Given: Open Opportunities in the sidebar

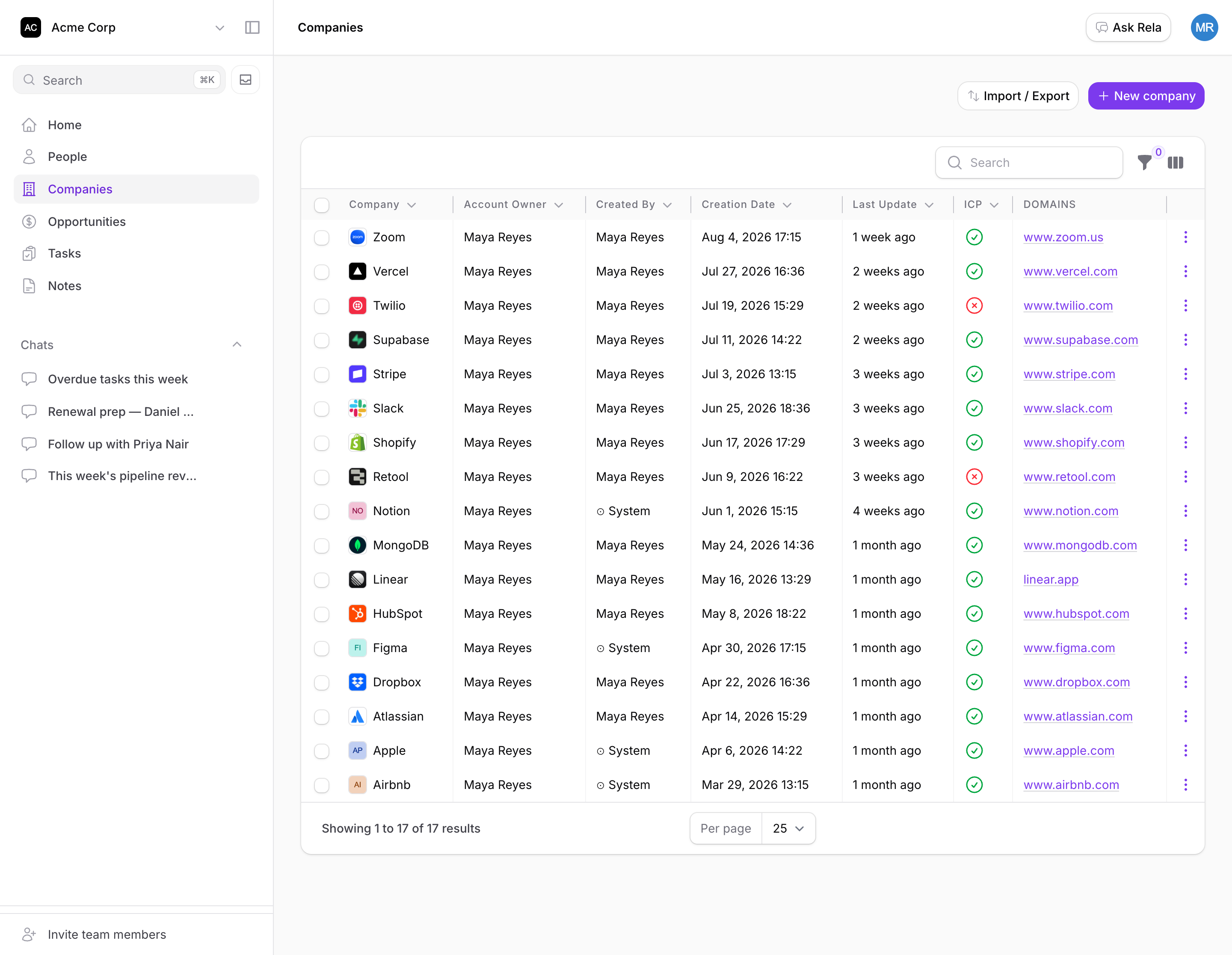Looking at the screenshot, I should pyautogui.click(x=136, y=222).
